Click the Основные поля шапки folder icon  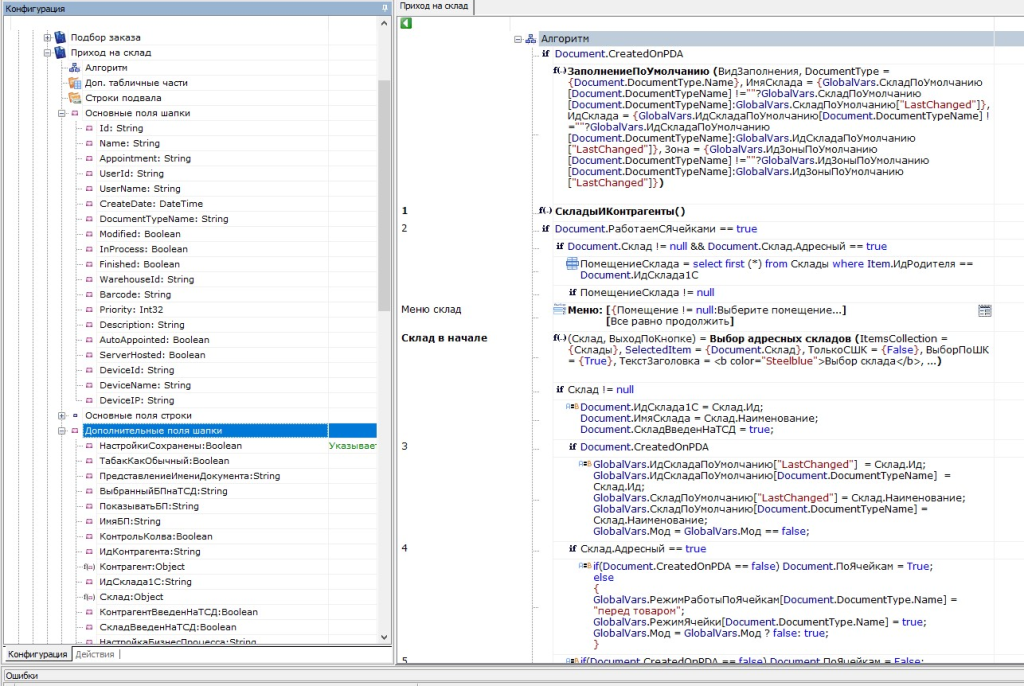pyautogui.click(x=74, y=113)
